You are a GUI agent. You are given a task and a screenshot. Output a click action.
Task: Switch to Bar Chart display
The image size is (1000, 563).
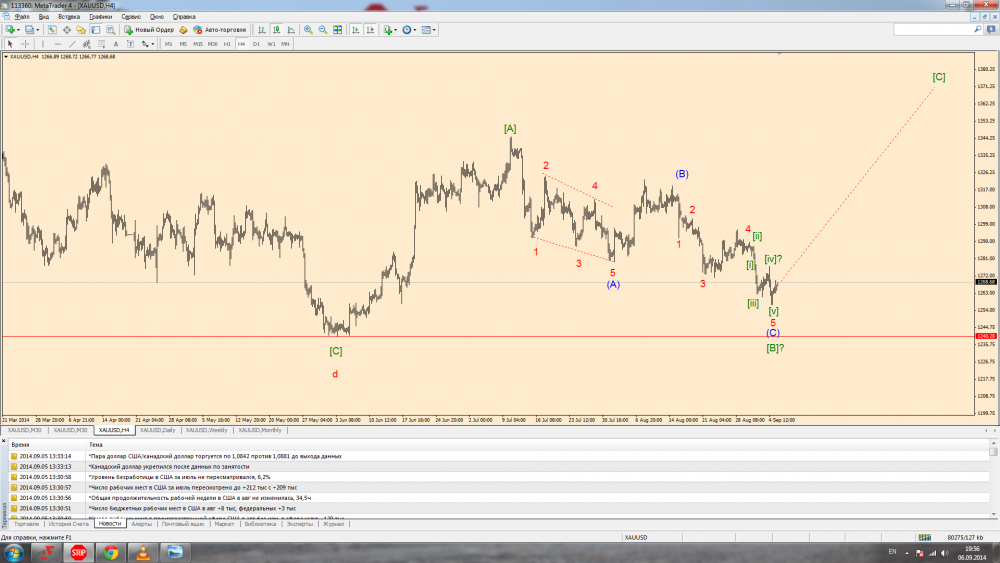[x=261, y=29]
